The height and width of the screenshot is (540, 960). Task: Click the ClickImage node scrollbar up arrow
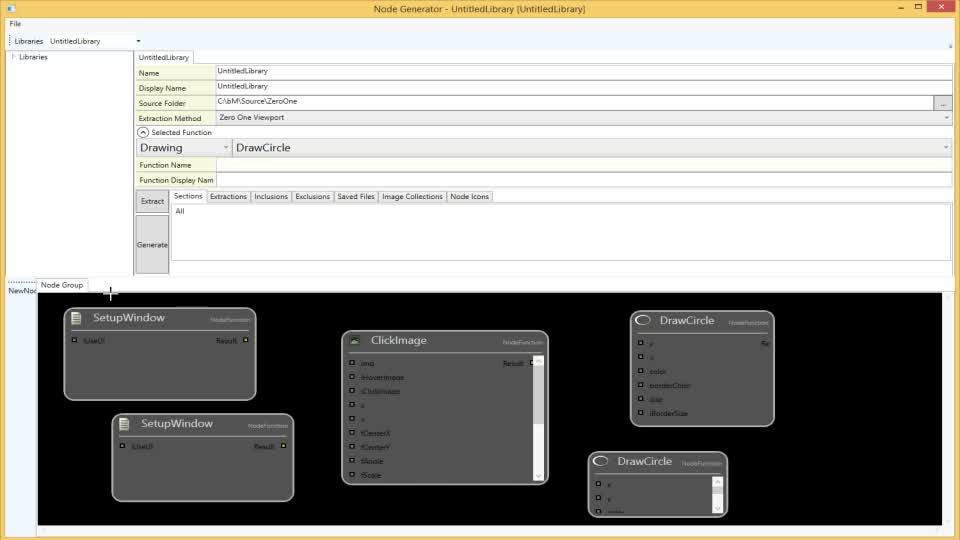538,361
